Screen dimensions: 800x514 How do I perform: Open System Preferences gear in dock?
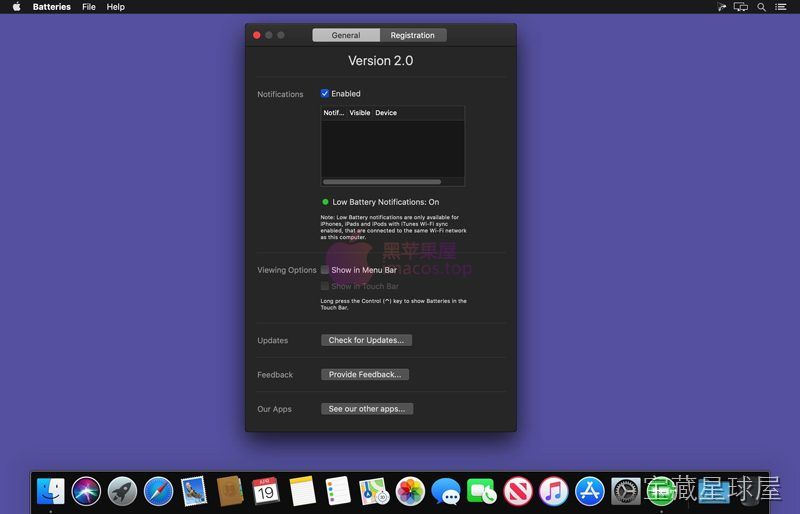click(626, 491)
